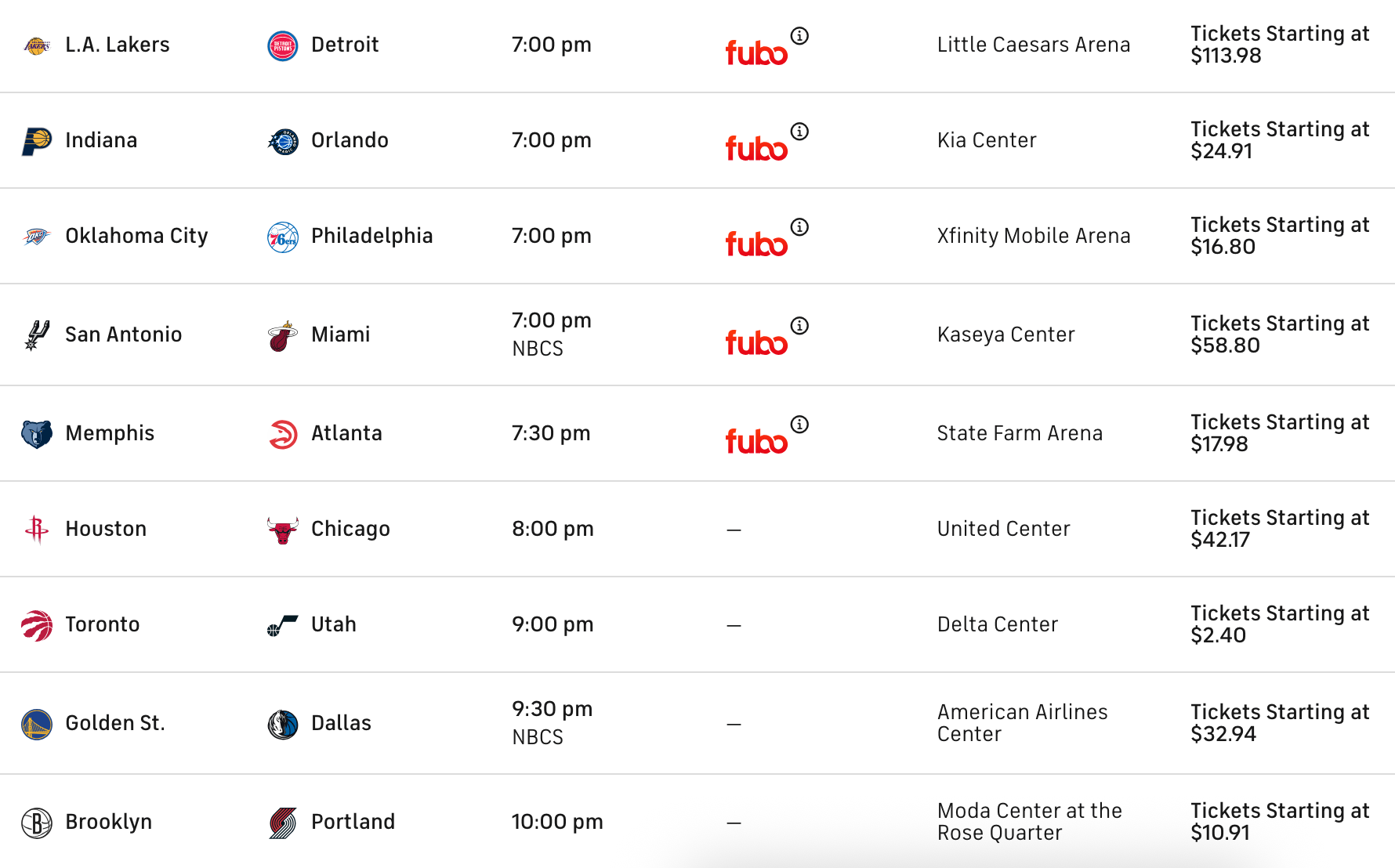Open fubo stream for San Antonio–Miami game
1395x868 pixels.
point(755,342)
